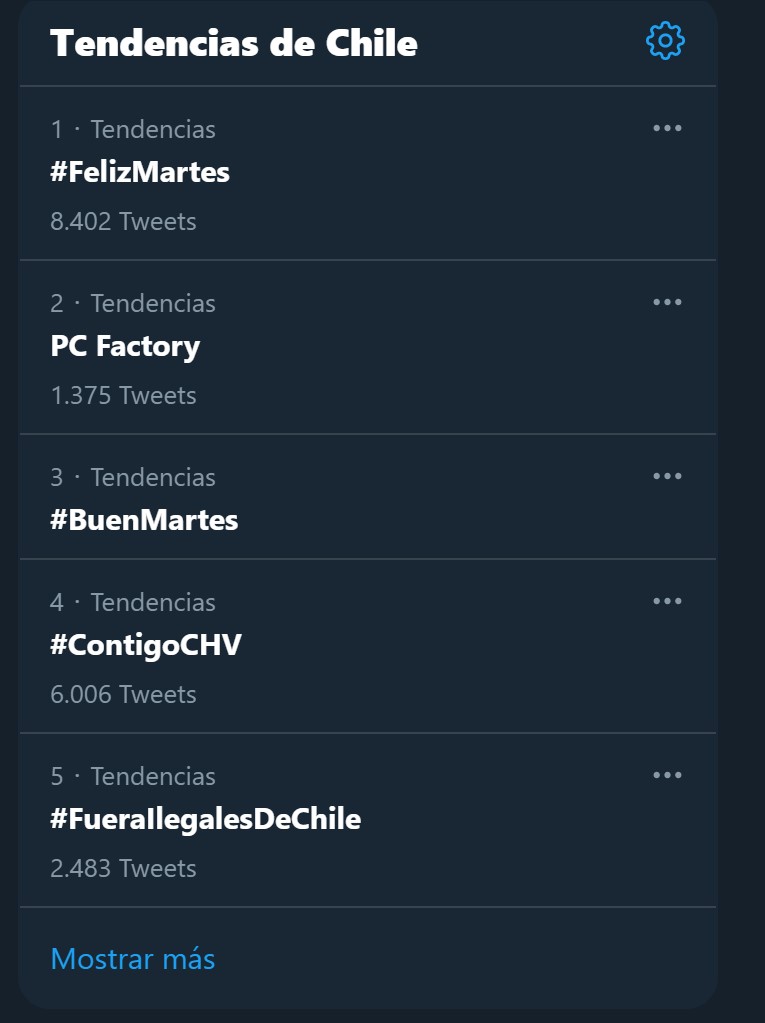The width and height of the screenshot is (765, 1023).
Task: Click the 8.402 Tweets count
Action: tap(123, 222)
